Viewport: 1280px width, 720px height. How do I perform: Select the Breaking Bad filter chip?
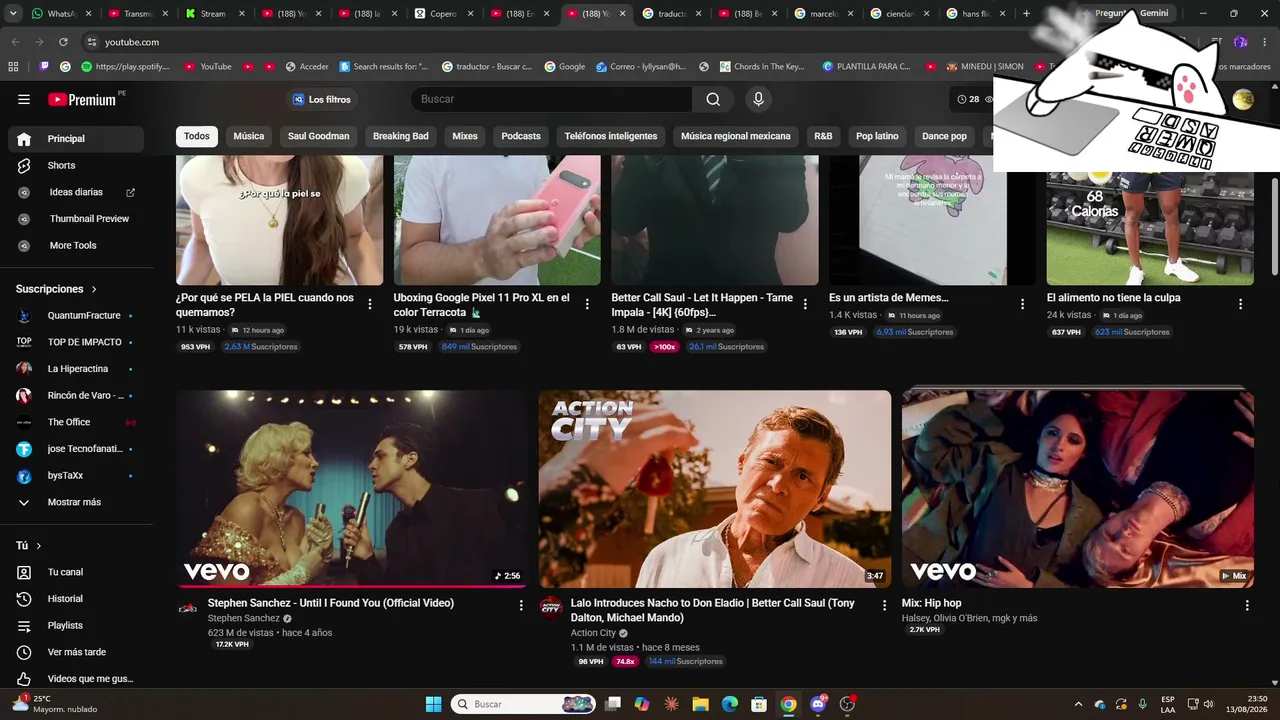click(401, 136)
